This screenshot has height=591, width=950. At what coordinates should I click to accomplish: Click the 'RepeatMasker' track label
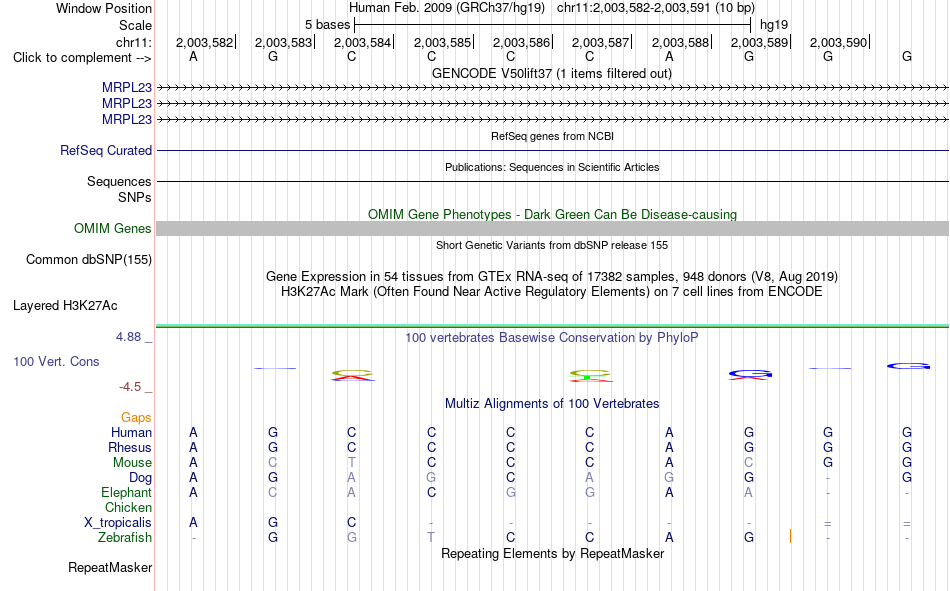(110, 568)
